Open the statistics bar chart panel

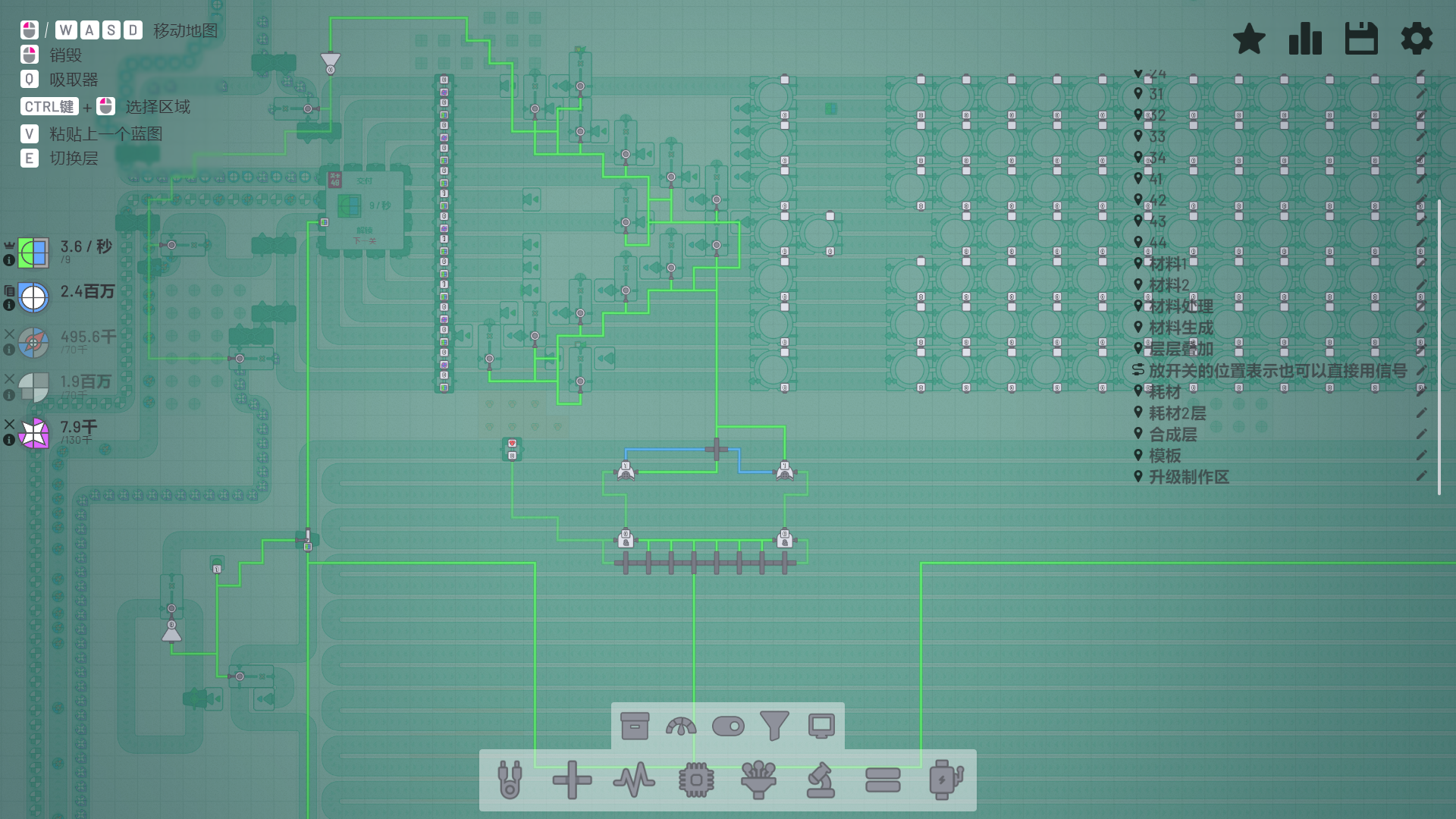[1305, 39]
